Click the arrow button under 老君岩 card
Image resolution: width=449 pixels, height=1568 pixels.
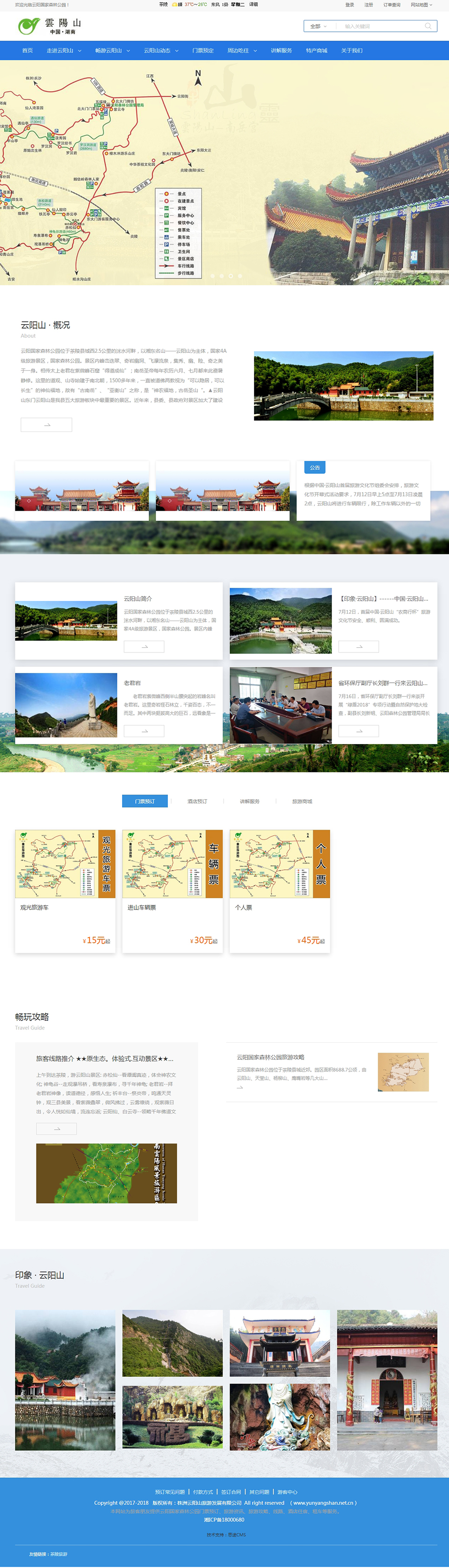coord(144,731)
